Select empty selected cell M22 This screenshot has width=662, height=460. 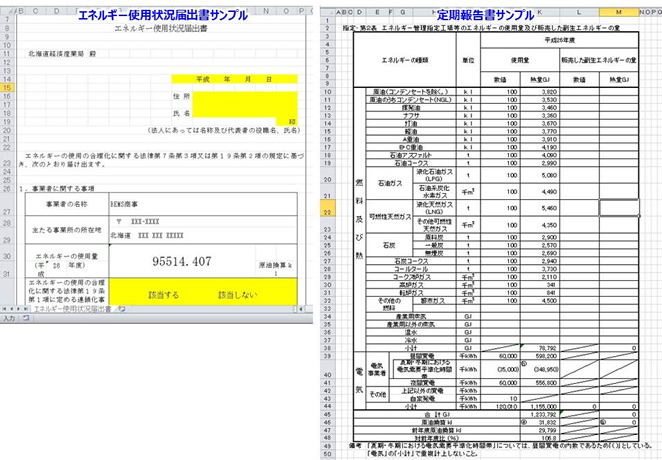click(619, 208)
